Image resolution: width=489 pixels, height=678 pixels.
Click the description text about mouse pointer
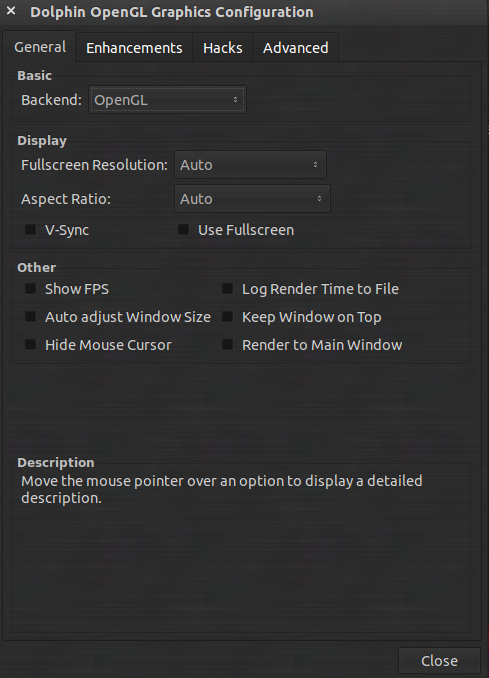click(222, 489)
